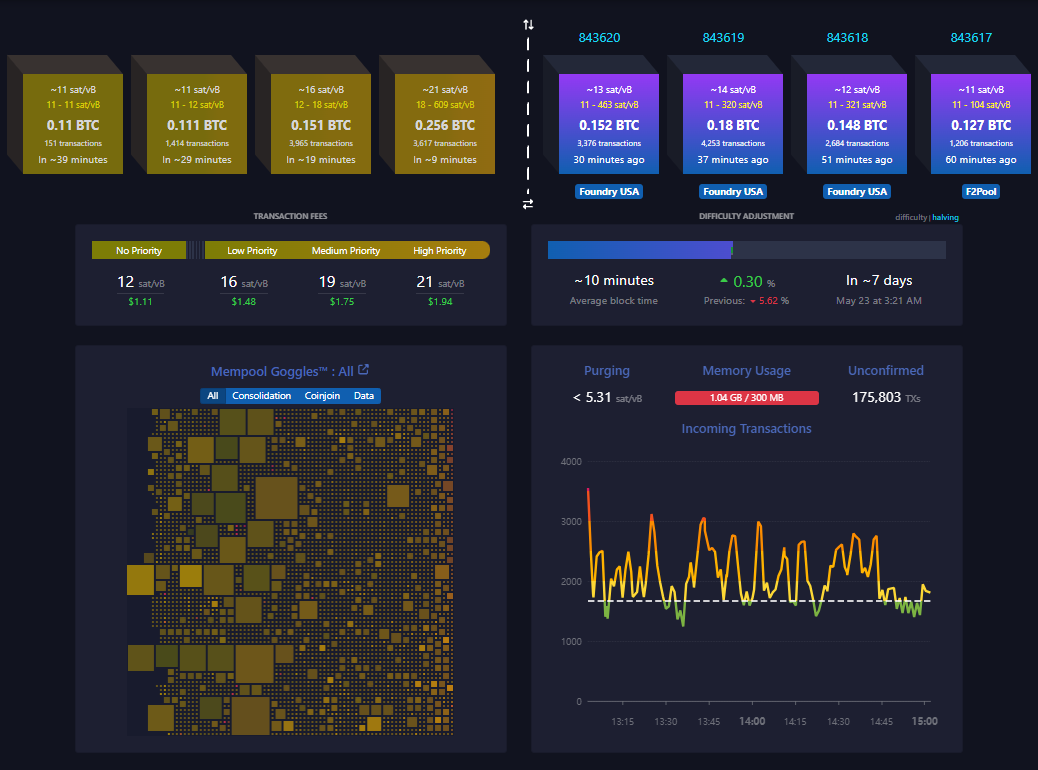Click the red Memory Usage bar showing 1.04 GB
Viewport: 1038px width, 770px height.
[747, 397]
